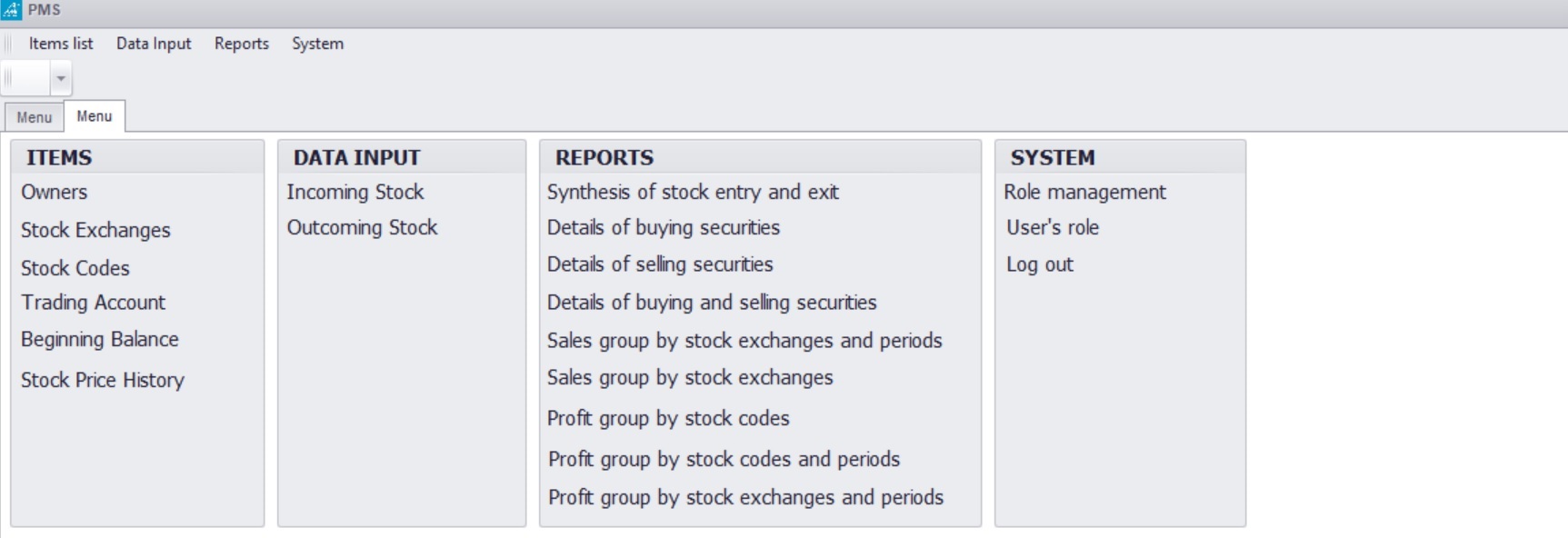Open Role management

click(1084, 192)
